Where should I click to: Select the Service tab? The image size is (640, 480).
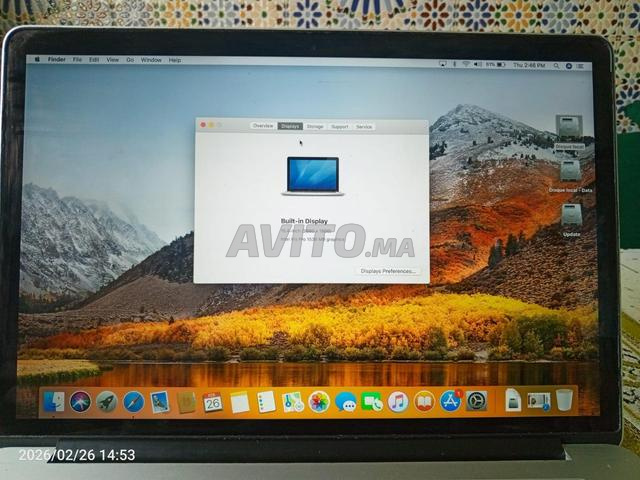[x=364, y=126]
